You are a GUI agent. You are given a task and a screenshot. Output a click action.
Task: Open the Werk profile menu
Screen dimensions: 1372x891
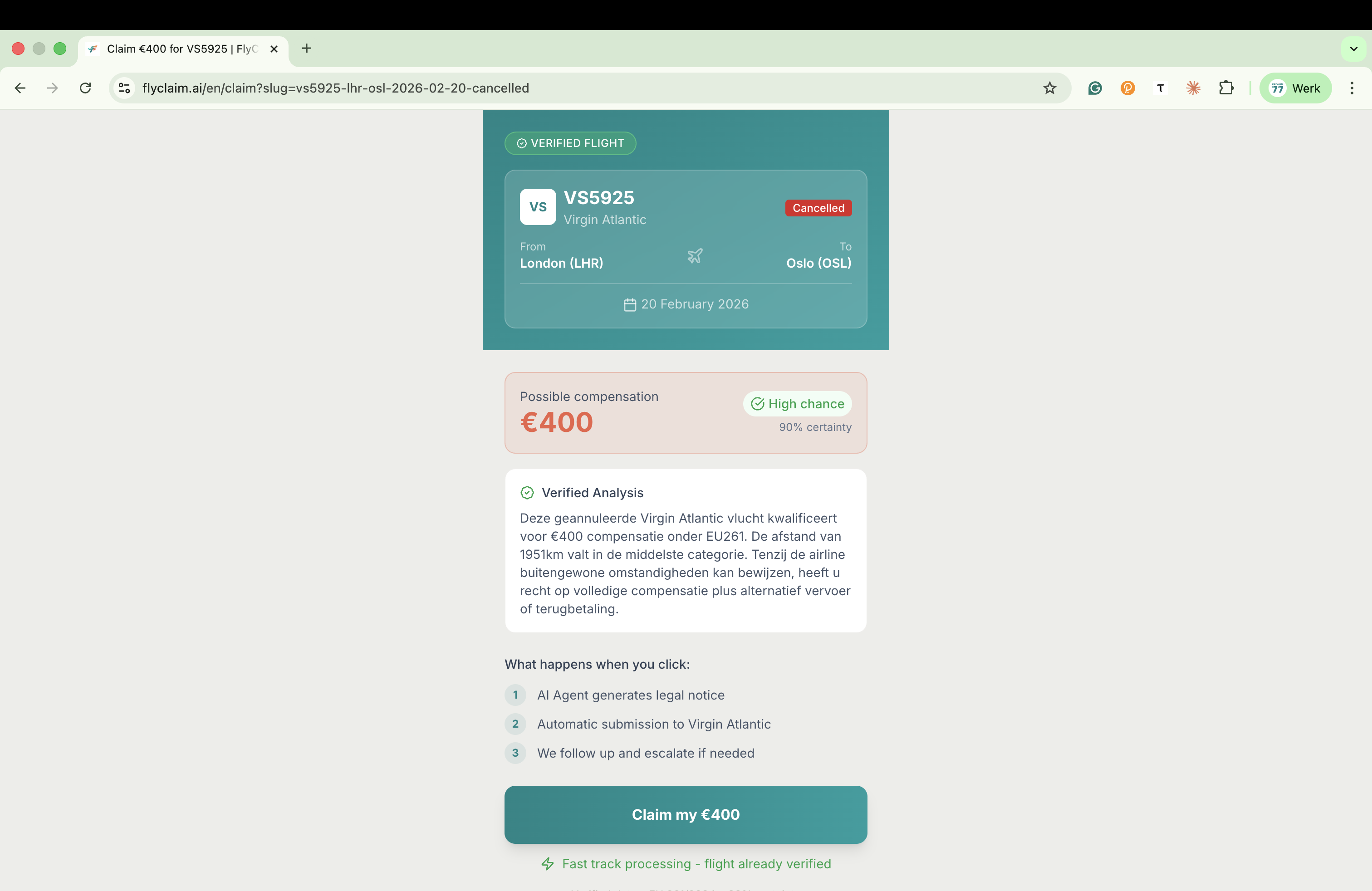1295,88
